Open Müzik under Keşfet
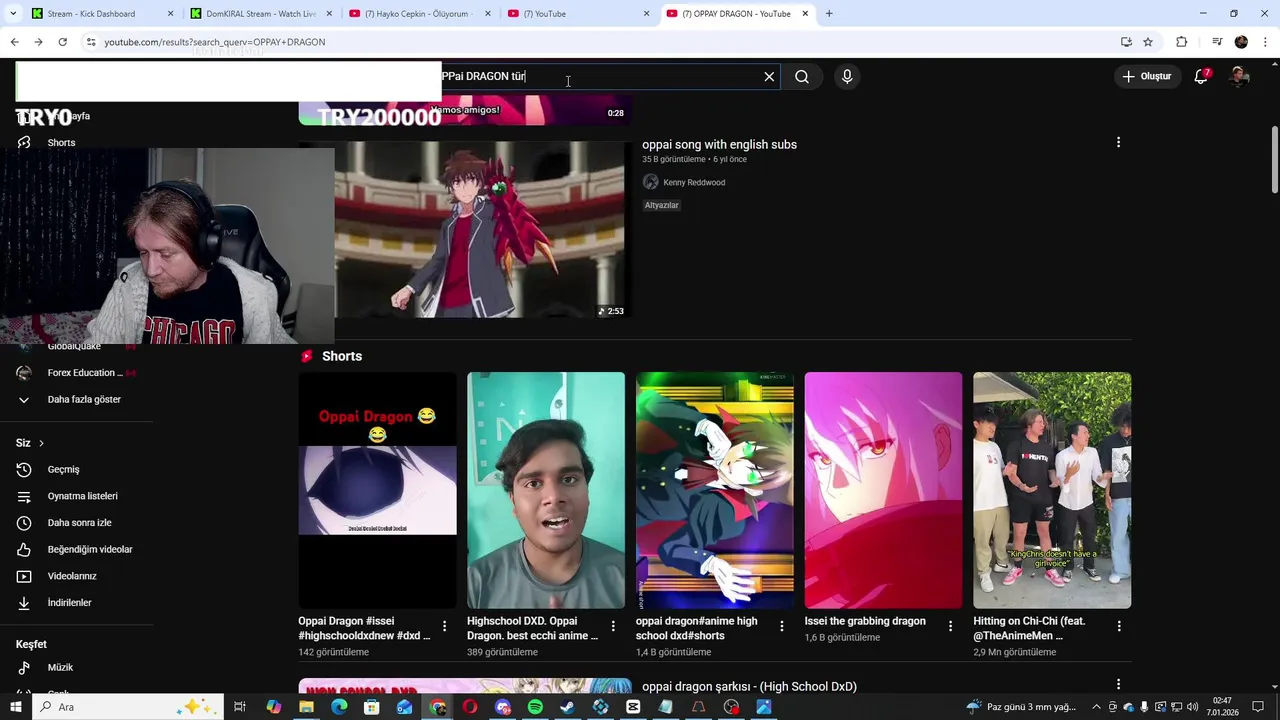This screenshot has width=1280, height=720. (60, 667)
